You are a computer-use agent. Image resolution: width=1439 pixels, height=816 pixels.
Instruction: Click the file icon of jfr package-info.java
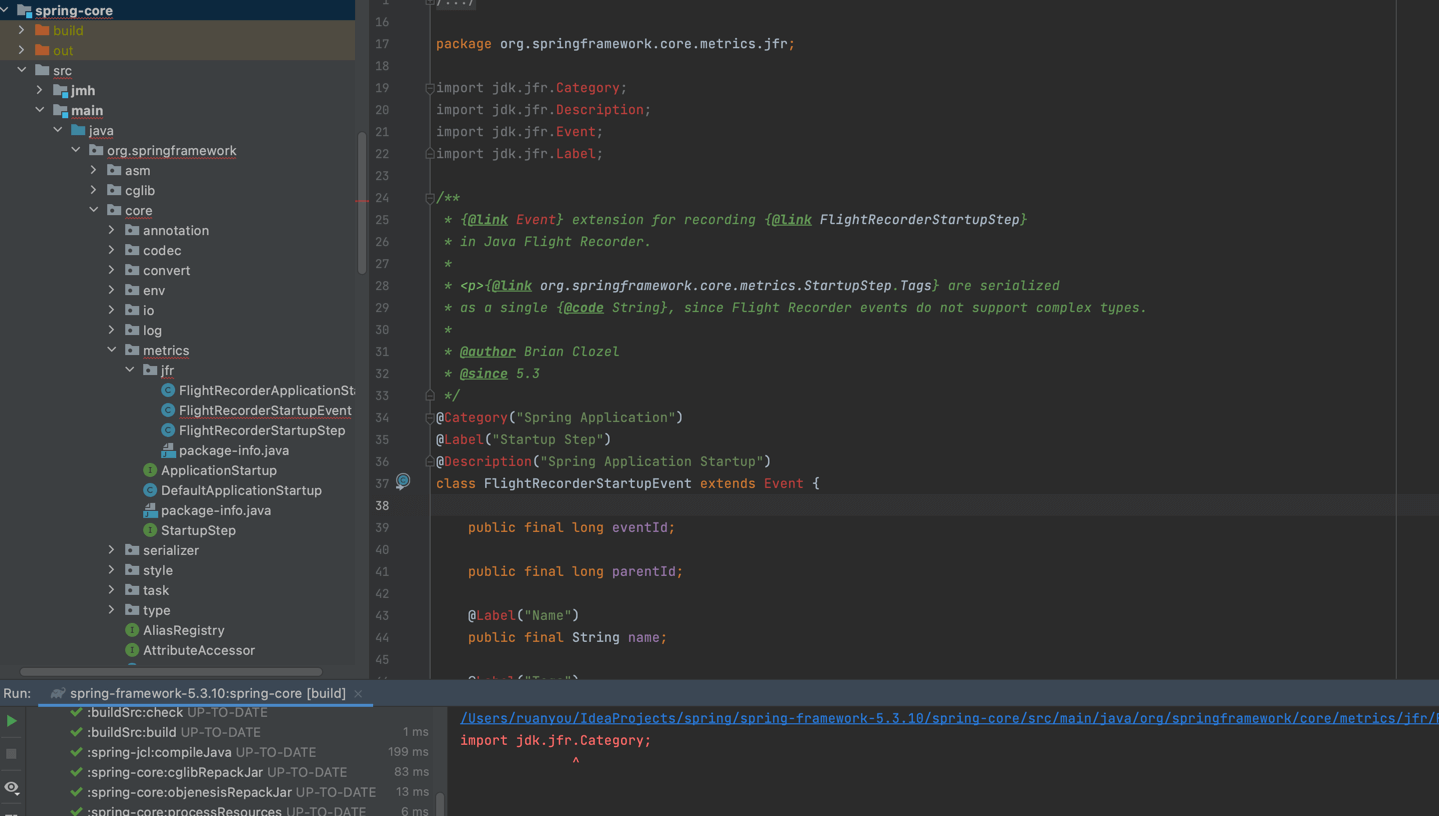[168, 450]
